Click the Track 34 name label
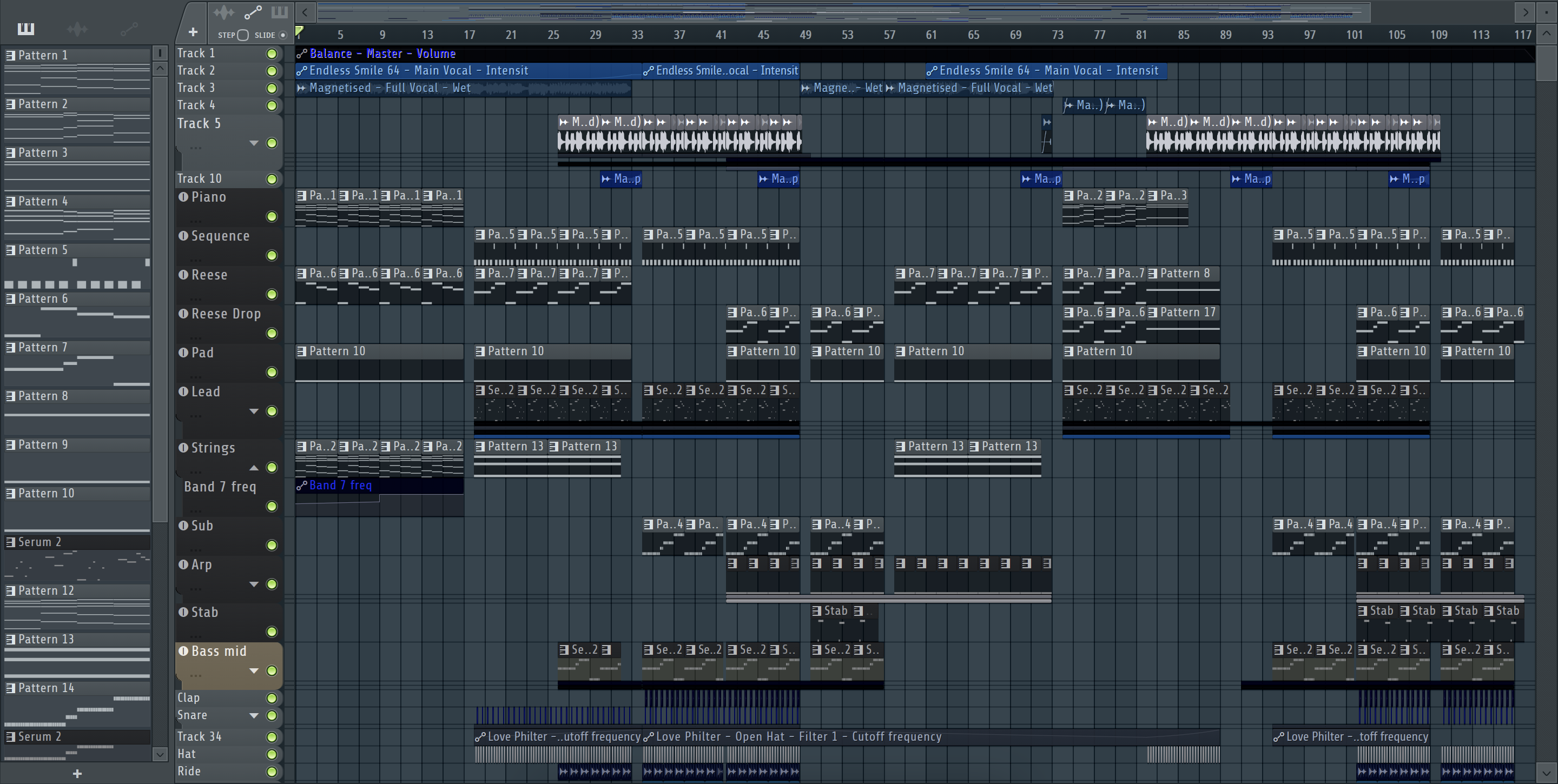Screen dimensions: 1558x784 coord(200,737)
